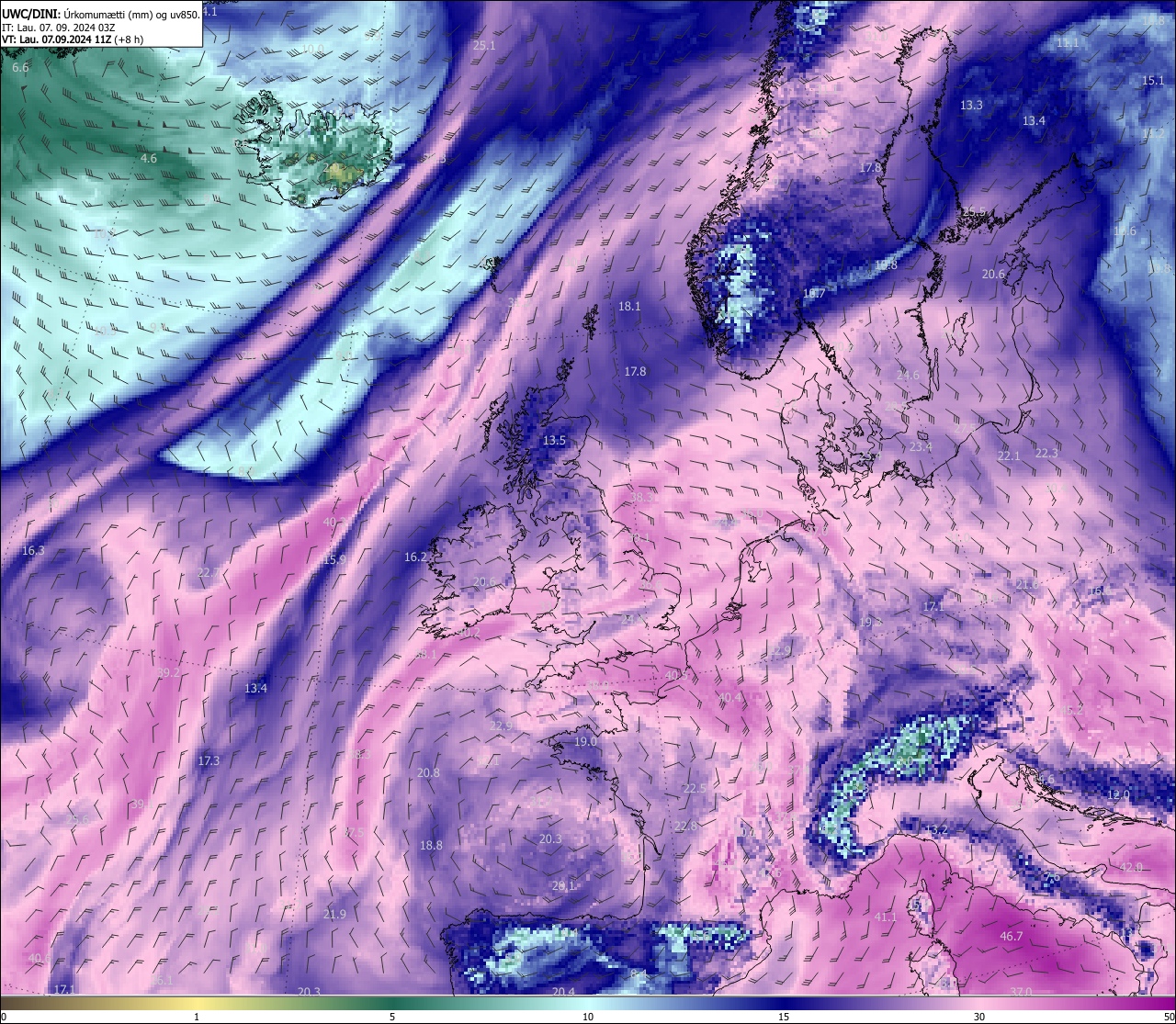Click the 22.5 value over central France
The image size is (1176, 1024).
click(x=695, y=788)
